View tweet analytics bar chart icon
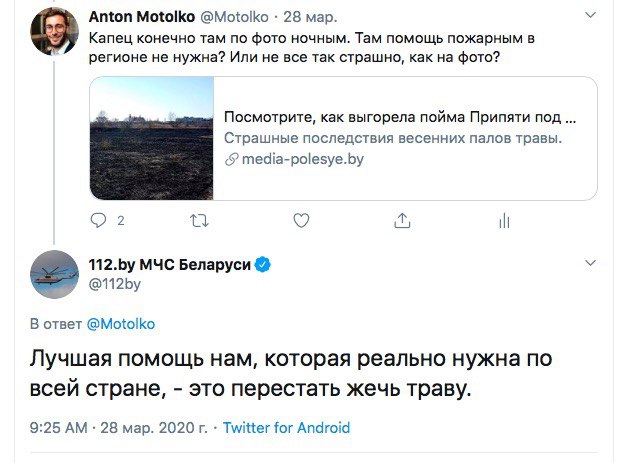Image resolution: width=632 pixels, height=463 pixels. (x=505, y=219)
